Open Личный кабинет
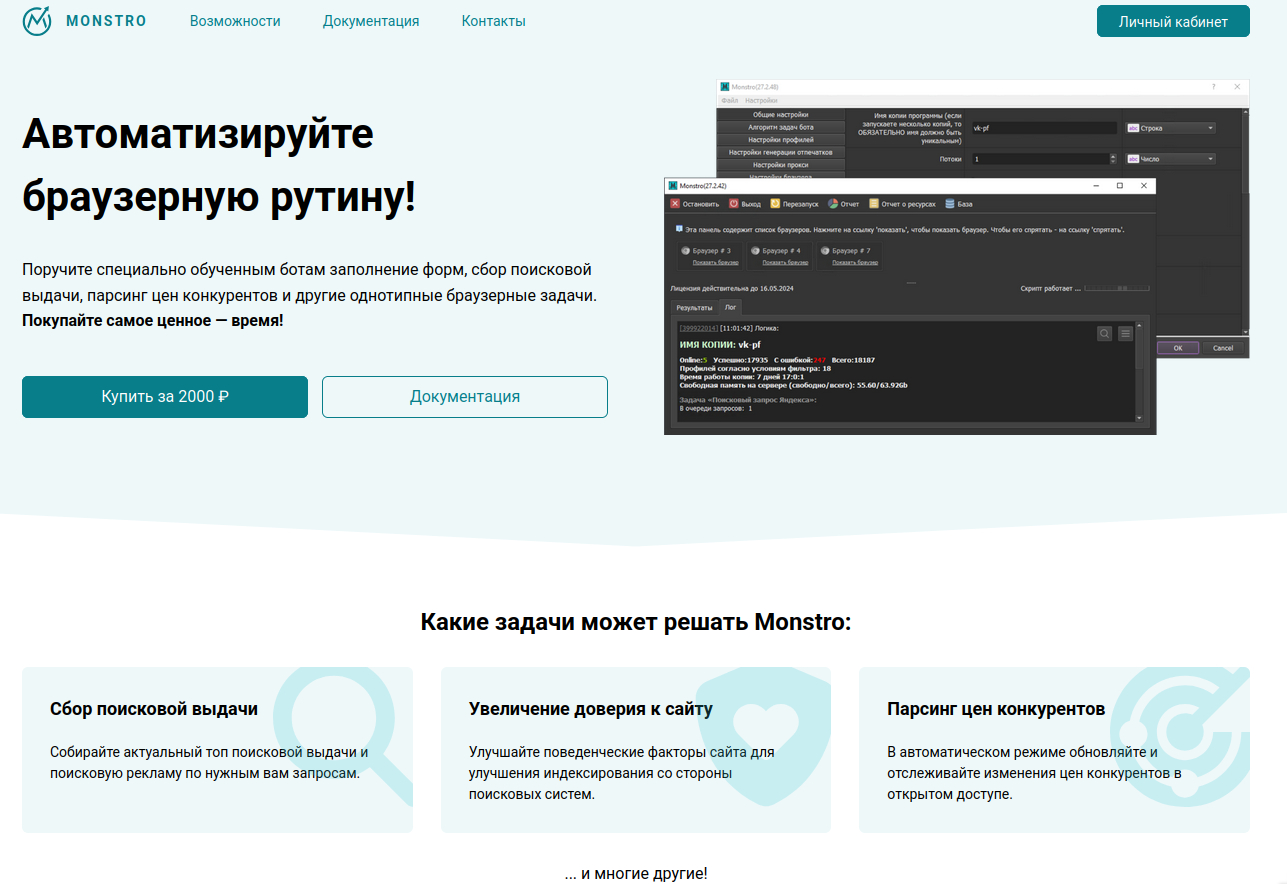Viewport: 1287px width, 884px height. pyautogui.click(x=1172, y=20)
